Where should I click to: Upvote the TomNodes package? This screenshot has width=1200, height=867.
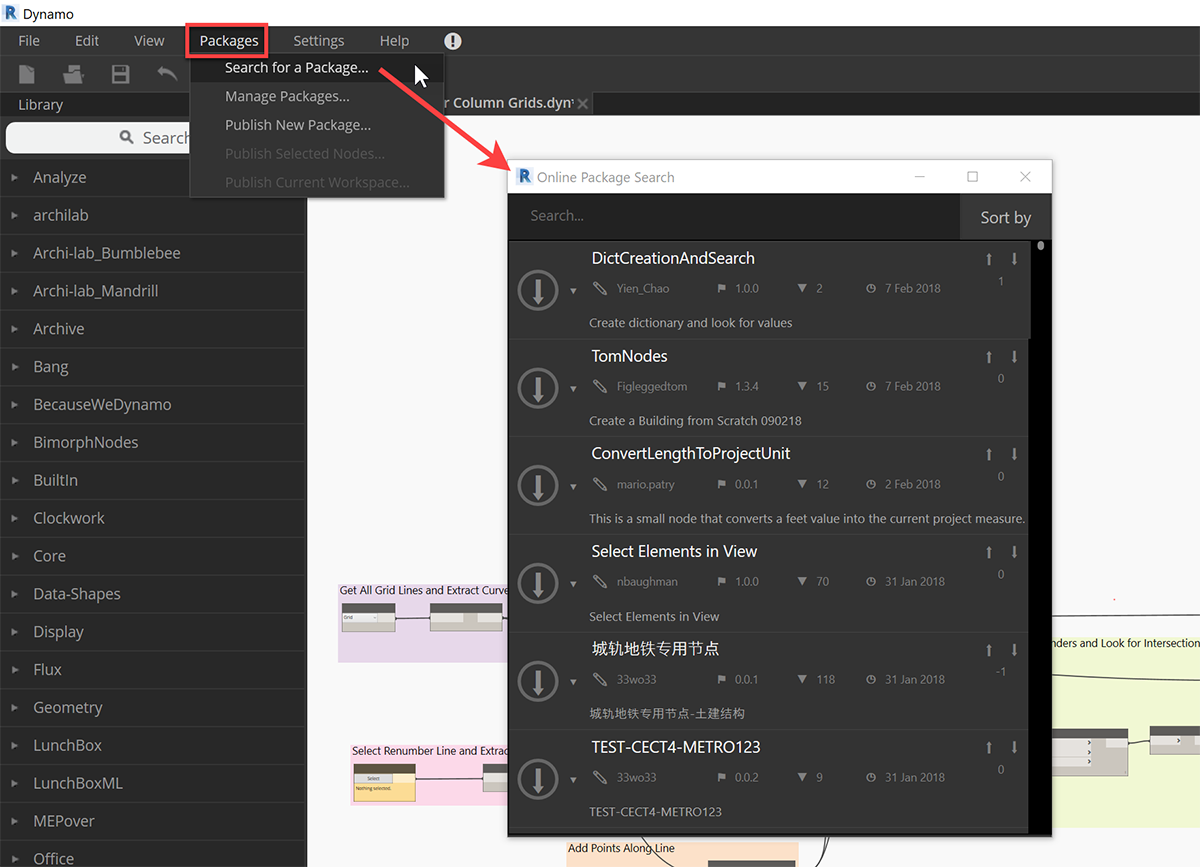point(989,357)
